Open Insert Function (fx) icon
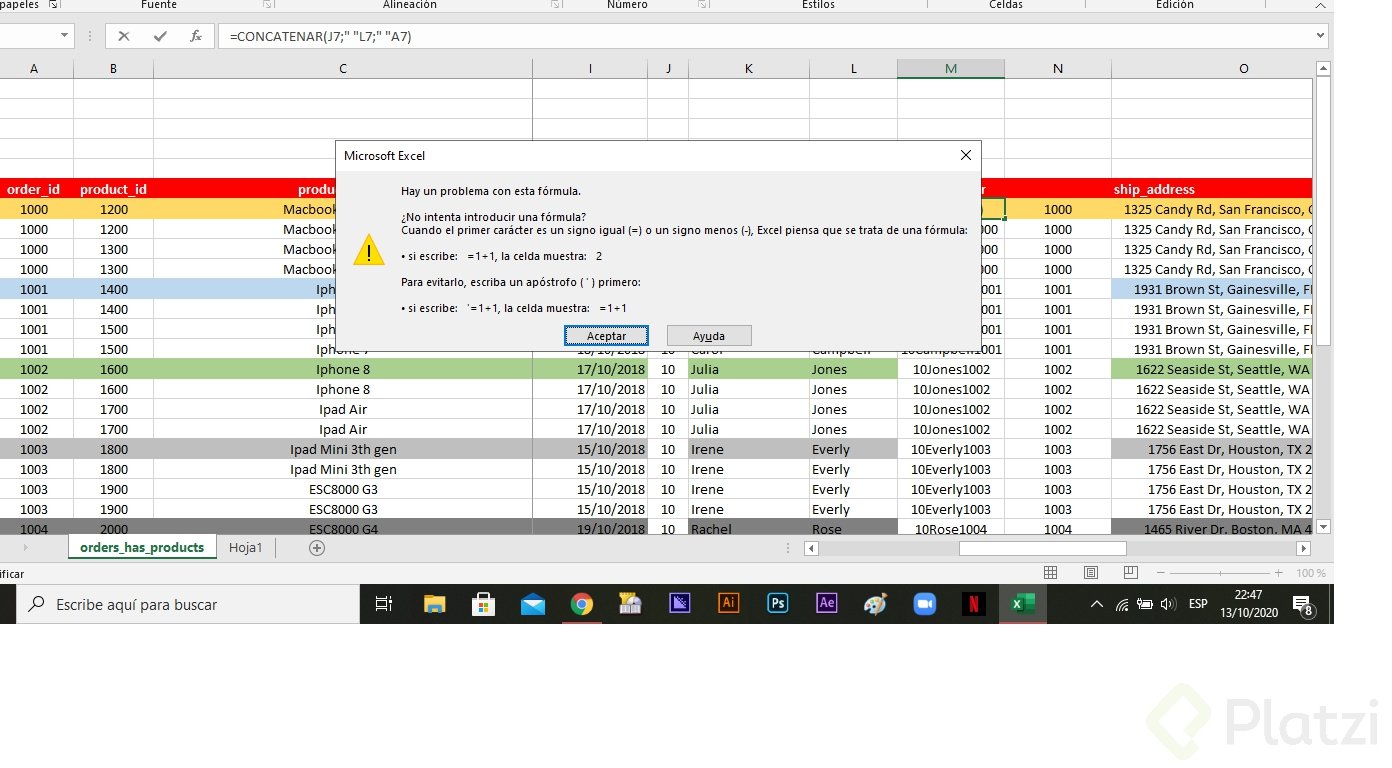1392x768 pixels. click(196, 36)
